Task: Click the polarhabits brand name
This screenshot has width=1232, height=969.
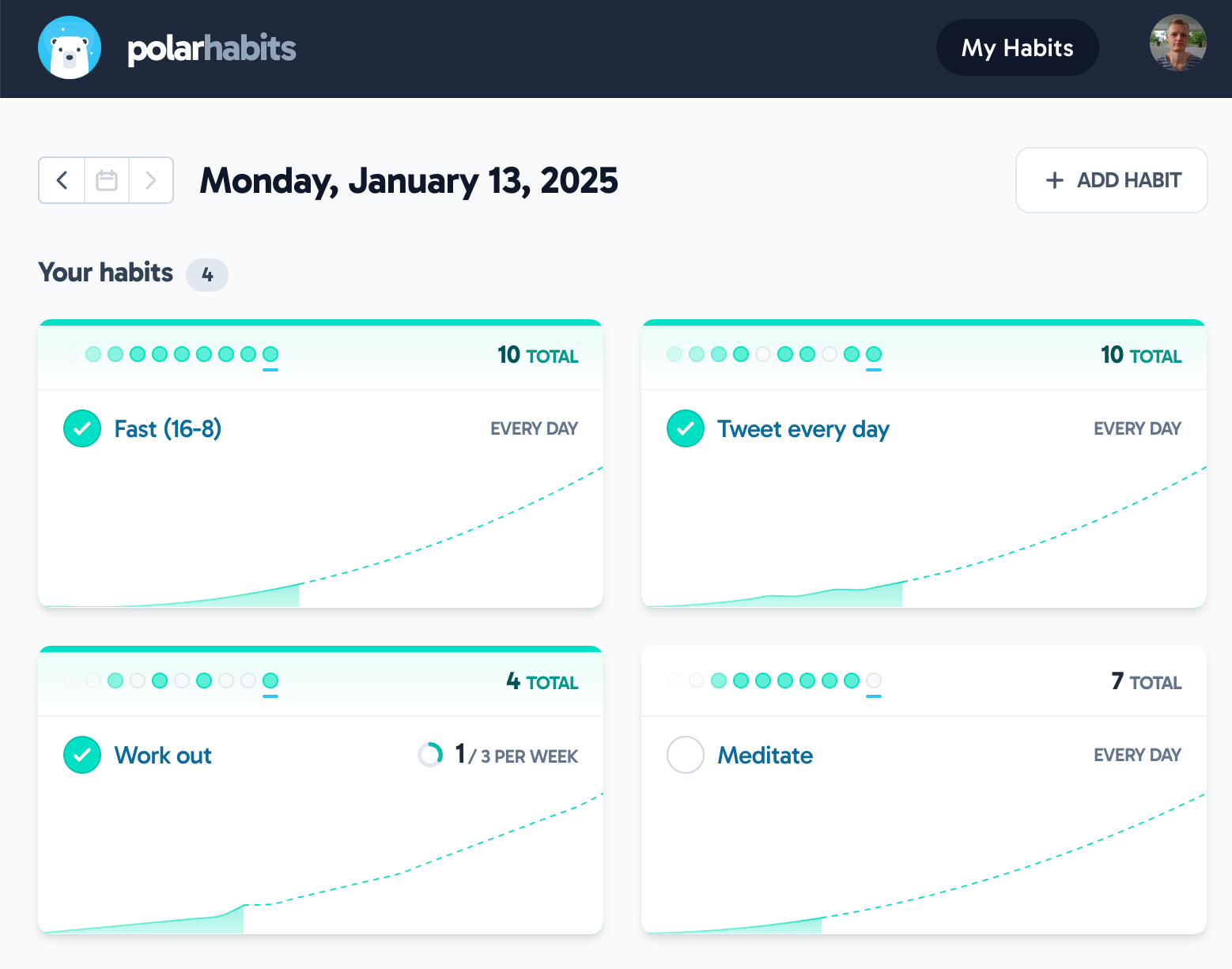Action: tap(212, 49)
